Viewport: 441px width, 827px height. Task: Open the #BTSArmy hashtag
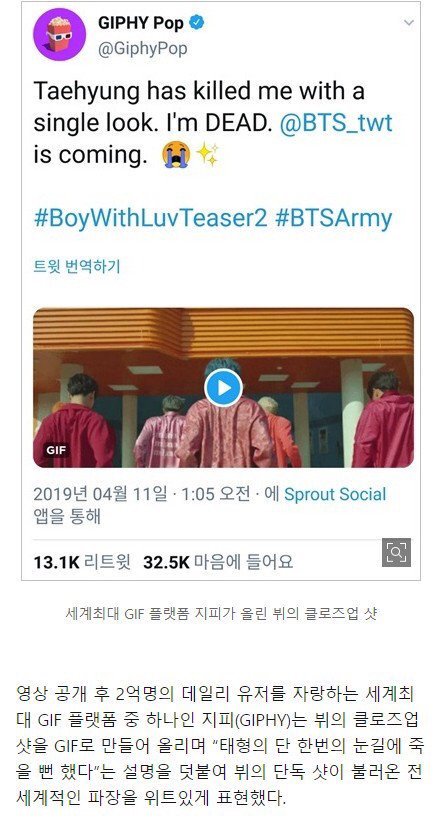click(x=333, y=218)
